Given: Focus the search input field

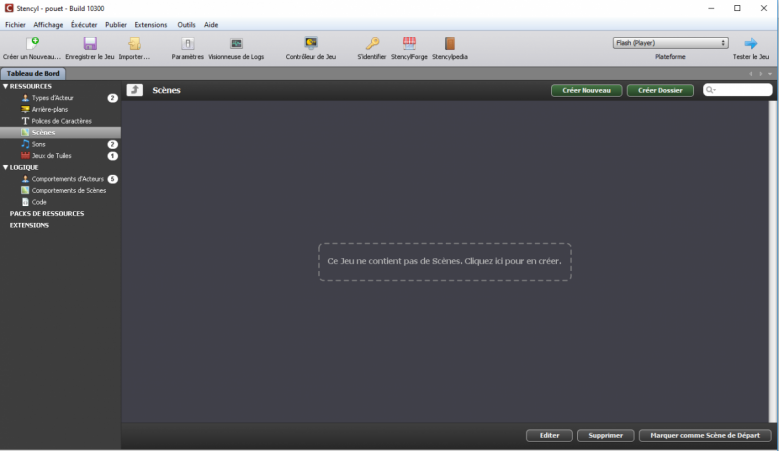Looking at the screenshot, I should click(738, 90).
